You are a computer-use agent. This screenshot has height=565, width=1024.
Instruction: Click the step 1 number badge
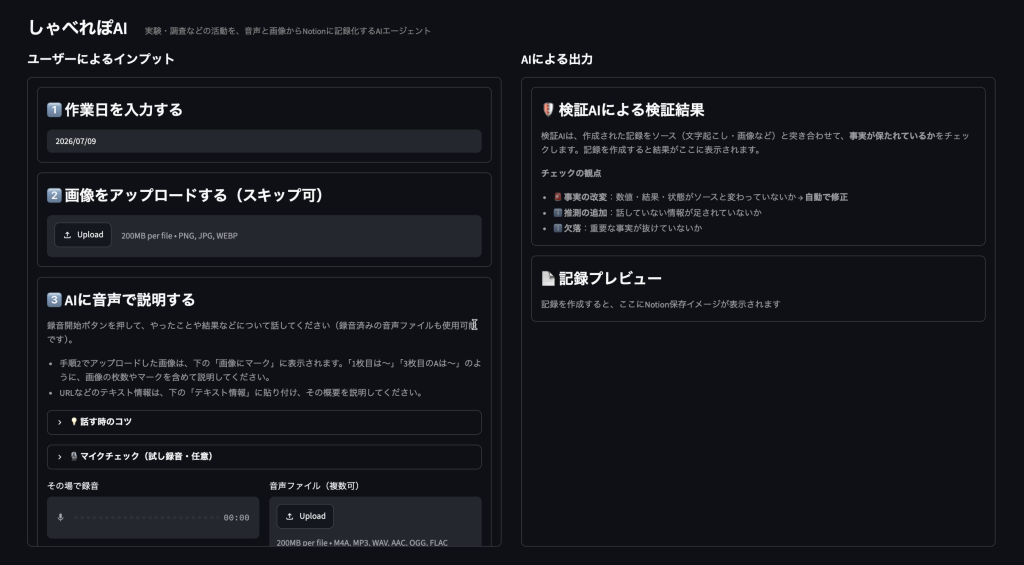pos(54,110)
